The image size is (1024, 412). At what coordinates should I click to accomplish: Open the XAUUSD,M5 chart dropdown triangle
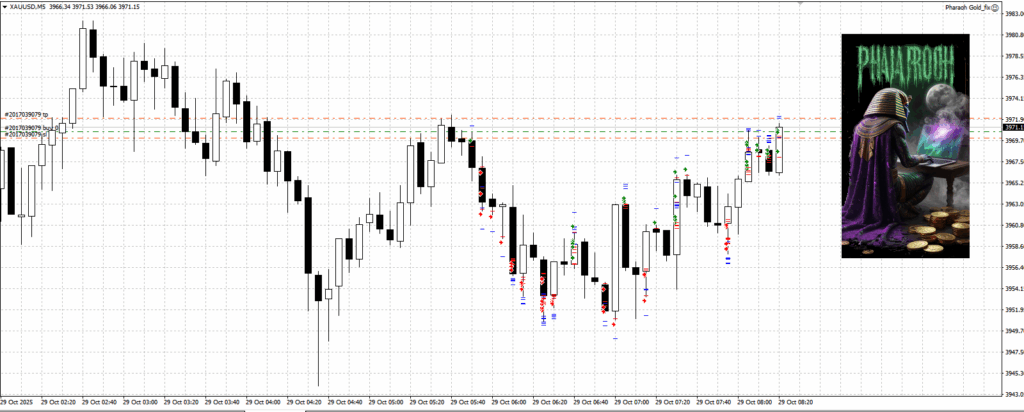tap(5, 7)
